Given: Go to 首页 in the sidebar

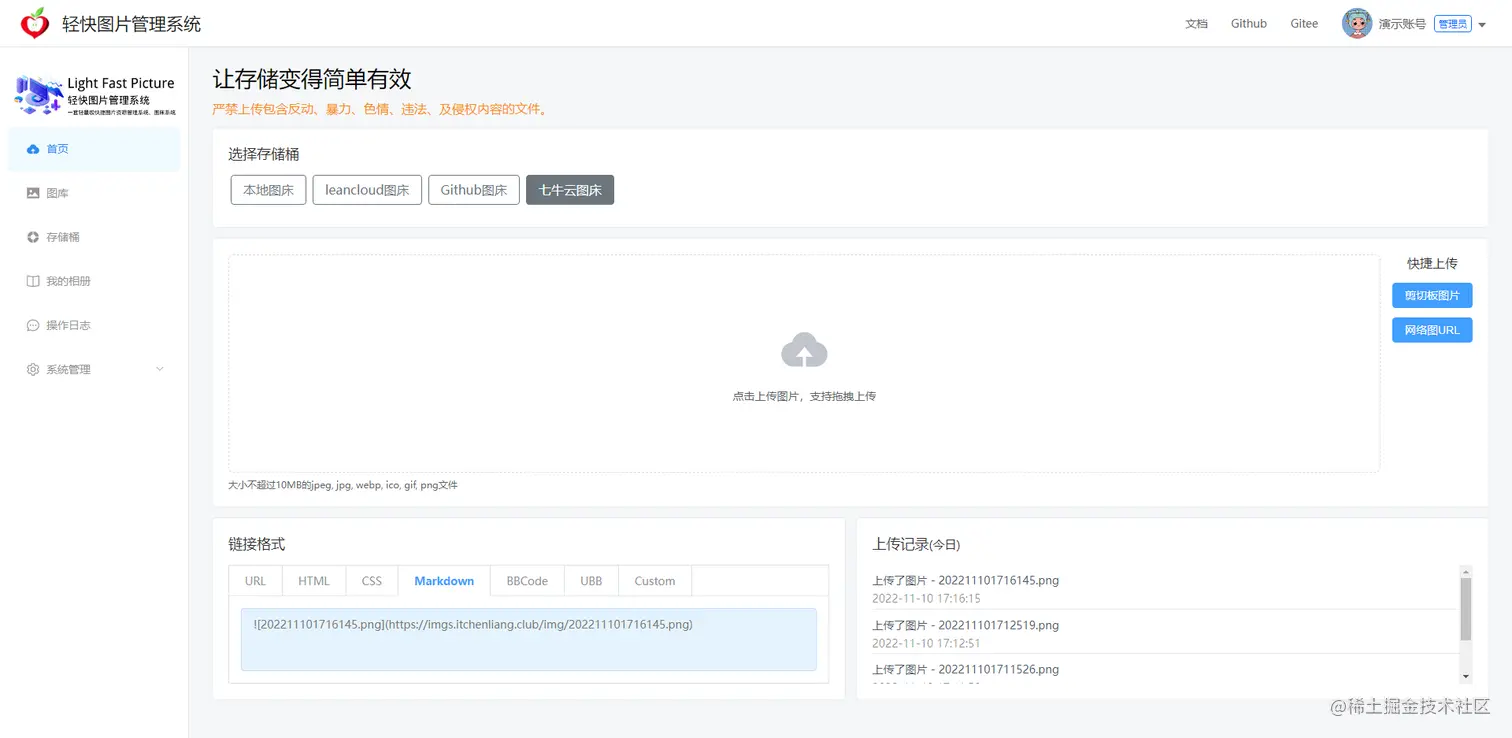Looking at the screenshot, I should 94,149.
